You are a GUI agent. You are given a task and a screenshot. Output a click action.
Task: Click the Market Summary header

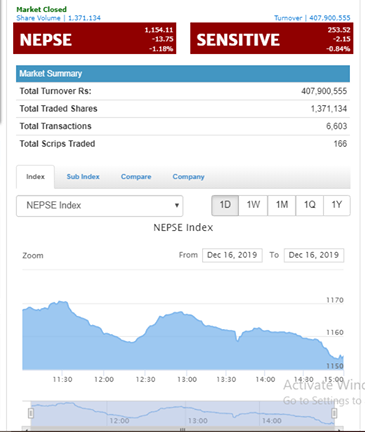(x=183, y=74)
